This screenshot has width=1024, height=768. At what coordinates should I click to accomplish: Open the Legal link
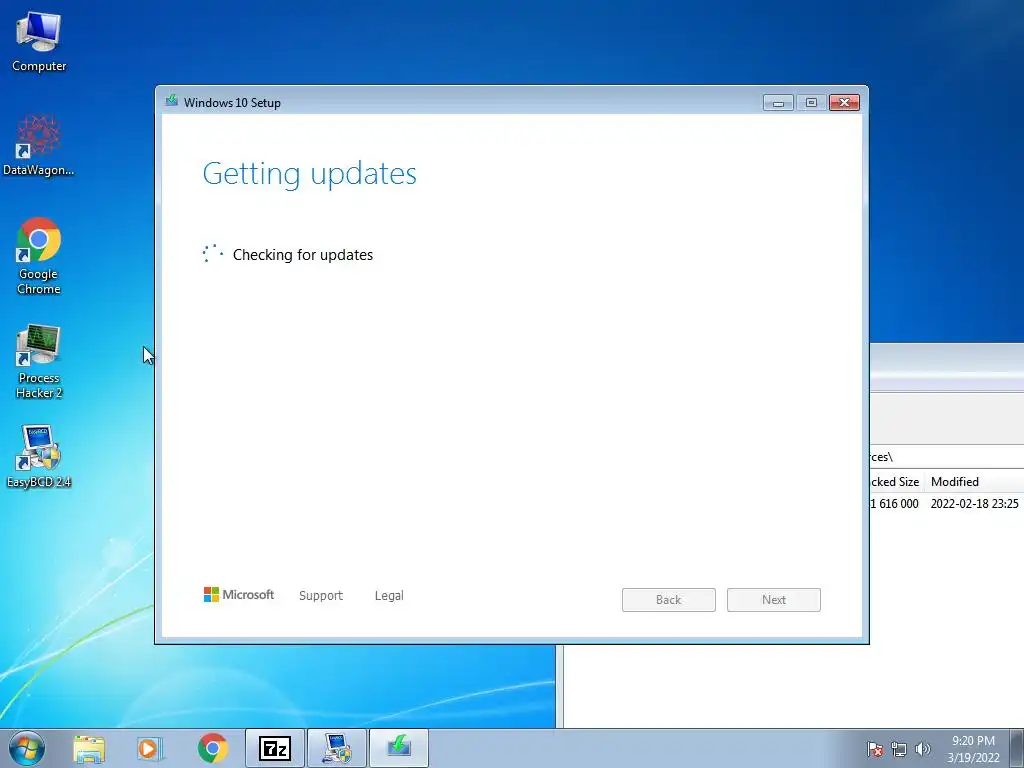[x=389, y=596]
